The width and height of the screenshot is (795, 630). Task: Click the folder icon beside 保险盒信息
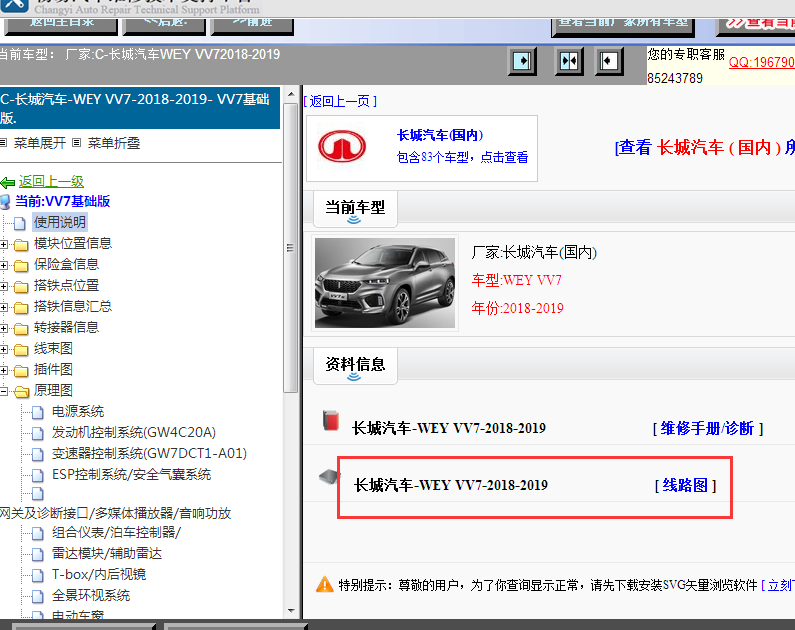tap(21, 266)
